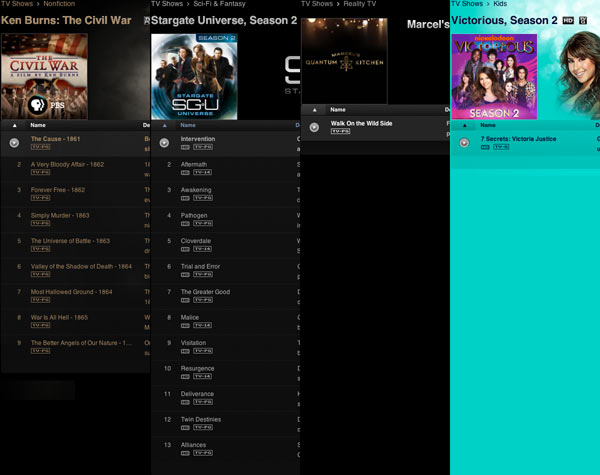This screenshot has height=475, width=600.
Task: Click the HD badge under Aftermath episode
Action: coord(186,171)
